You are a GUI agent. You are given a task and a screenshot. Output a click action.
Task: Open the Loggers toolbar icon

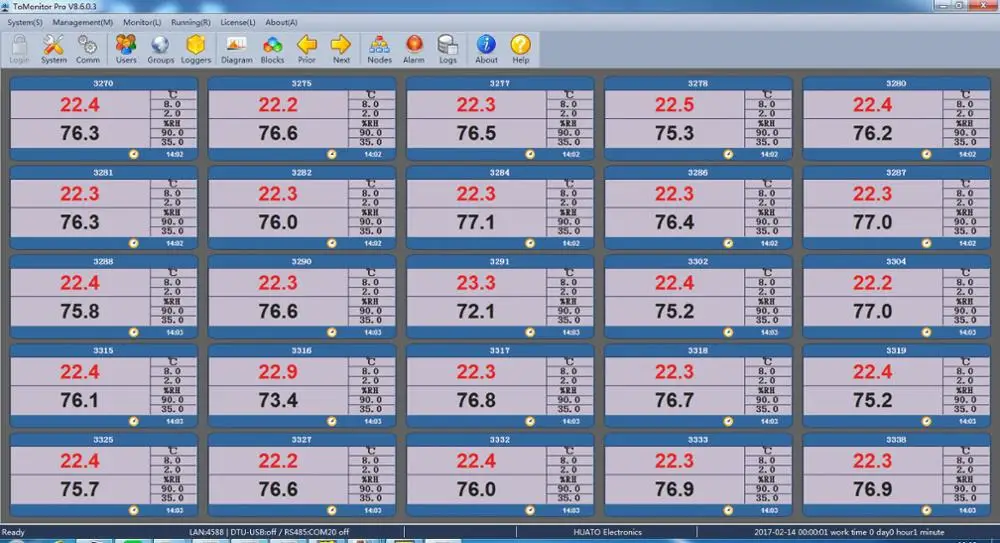point(196,47)
